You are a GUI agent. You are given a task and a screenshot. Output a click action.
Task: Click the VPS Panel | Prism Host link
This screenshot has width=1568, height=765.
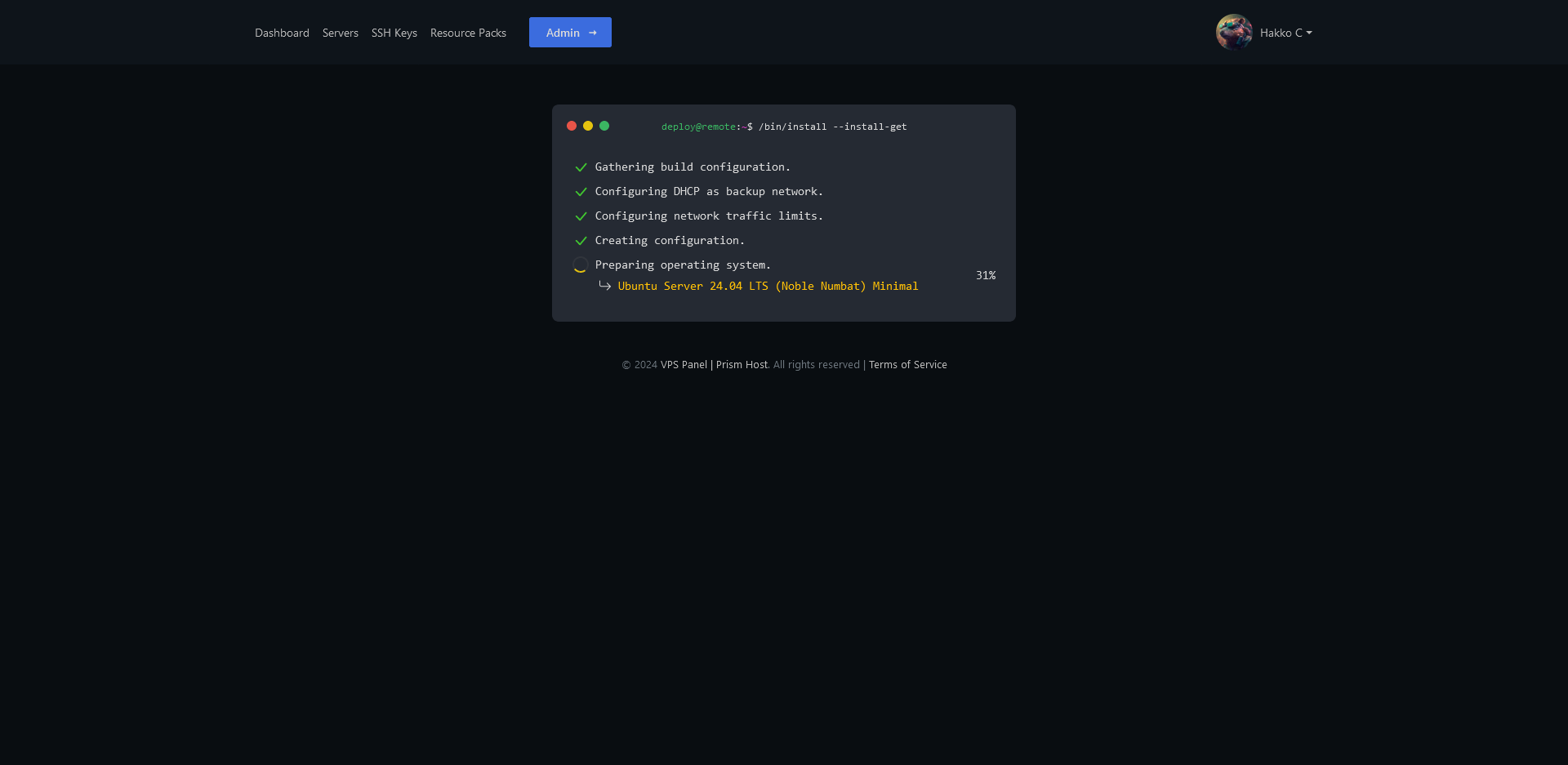[x=715, y=365]
